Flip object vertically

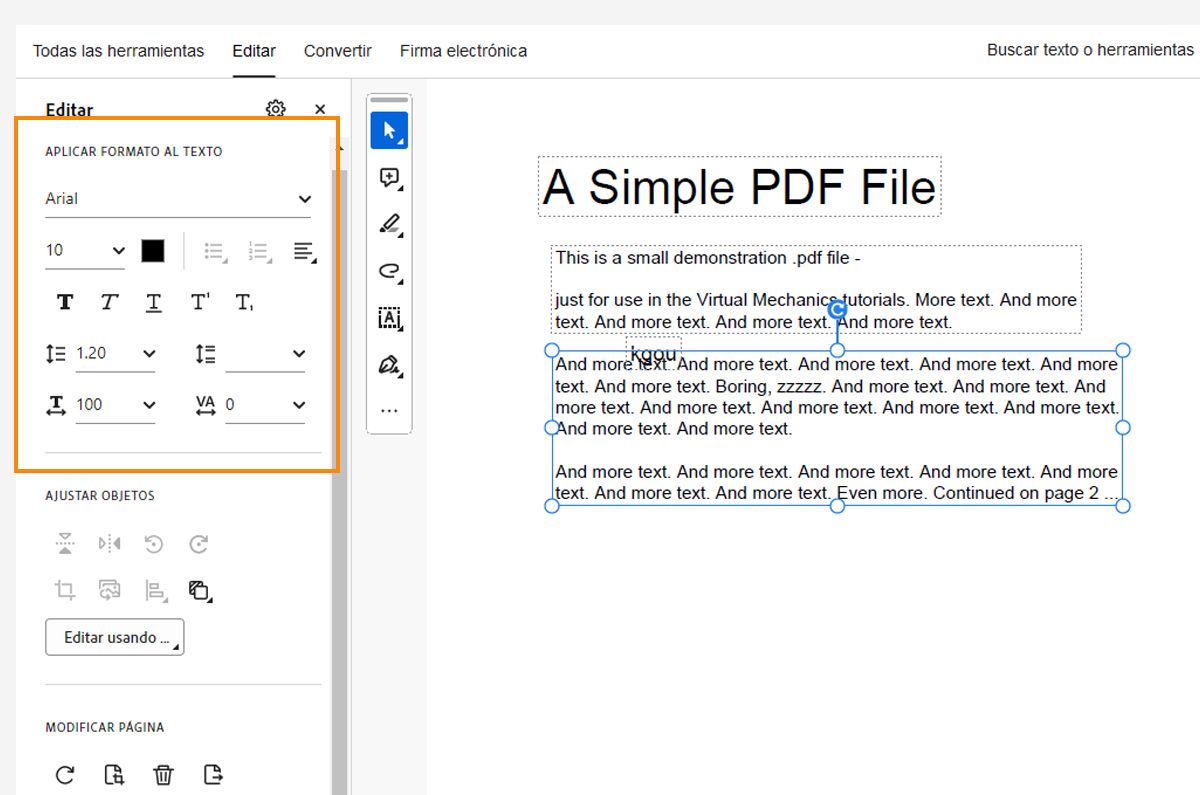(65, 544)
